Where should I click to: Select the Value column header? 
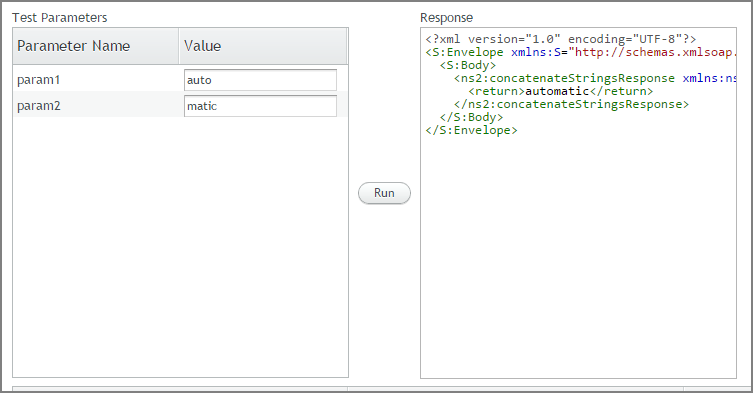click(x=263, y=46)
